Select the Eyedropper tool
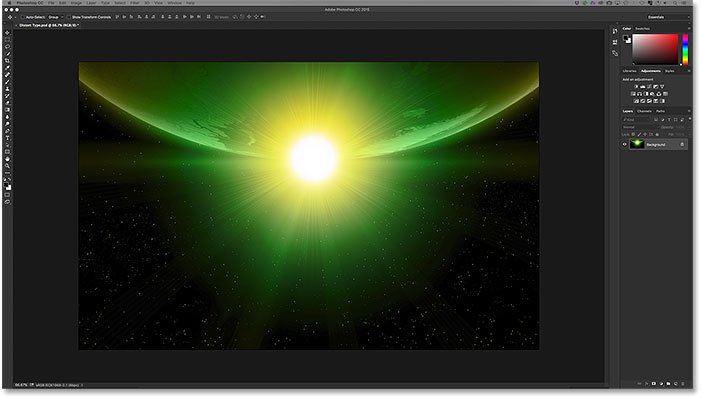The height and width of the screenshot is (398, 701). coord(8,68)
